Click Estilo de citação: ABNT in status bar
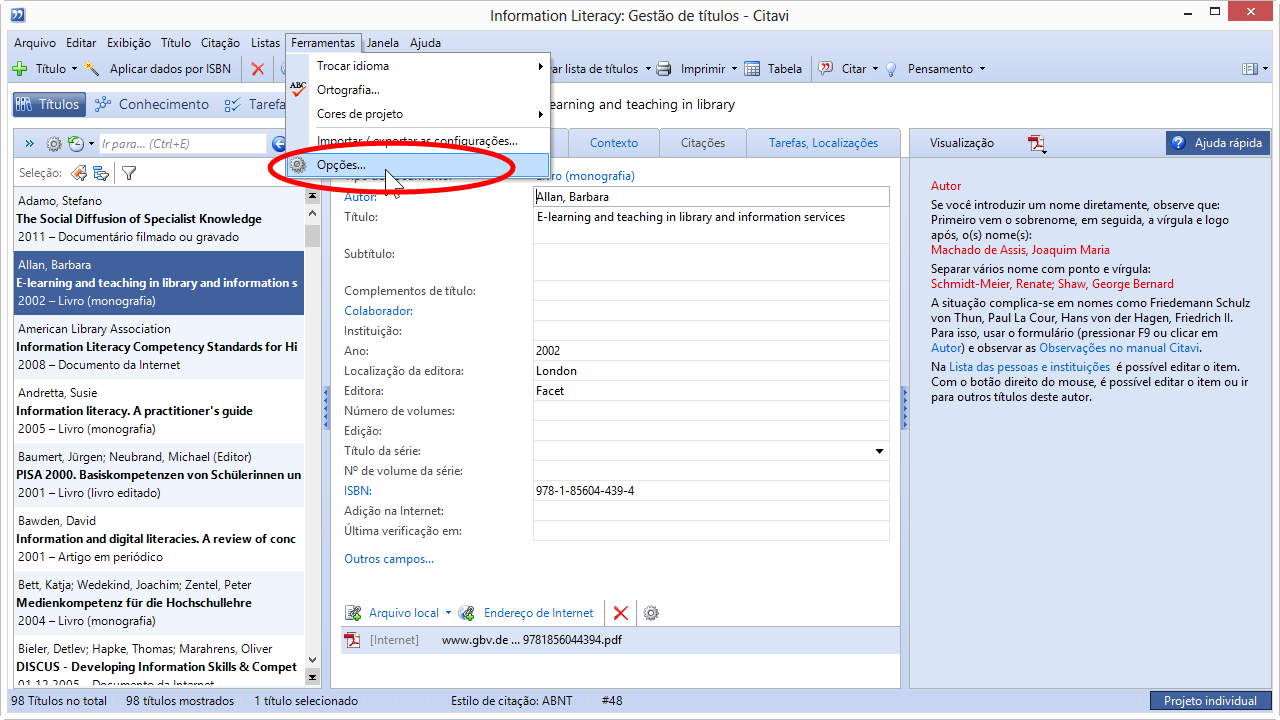Screen dimensions: 1280x720 [512, 701]
